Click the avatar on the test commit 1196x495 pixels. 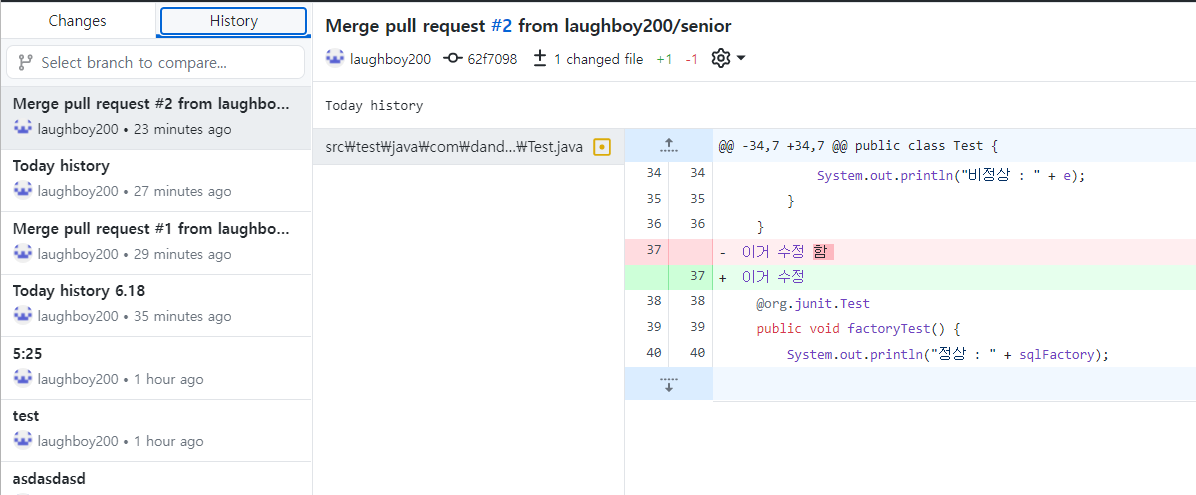click(23, 441)
